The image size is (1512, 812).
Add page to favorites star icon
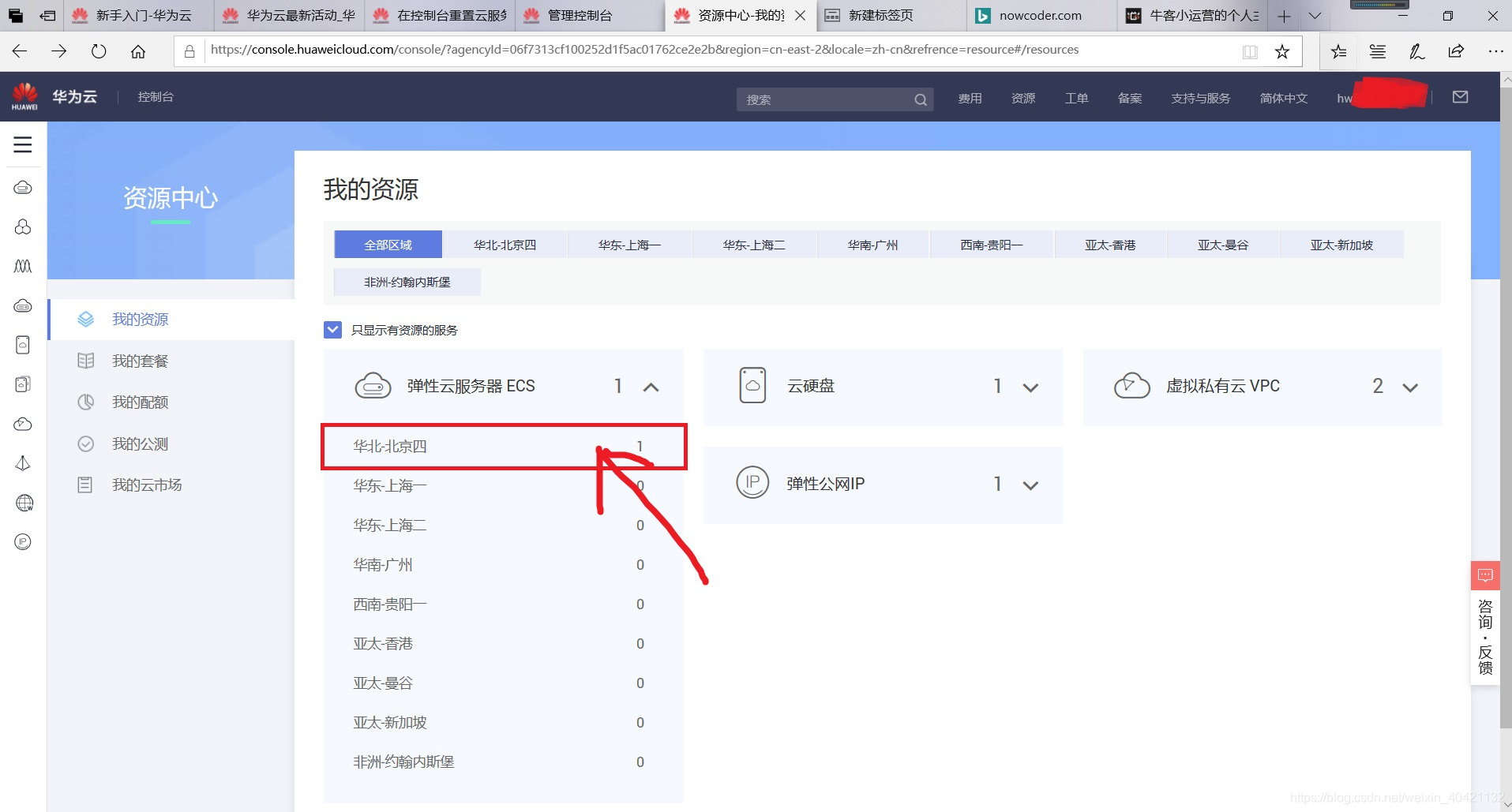(x=1282, y=52)
